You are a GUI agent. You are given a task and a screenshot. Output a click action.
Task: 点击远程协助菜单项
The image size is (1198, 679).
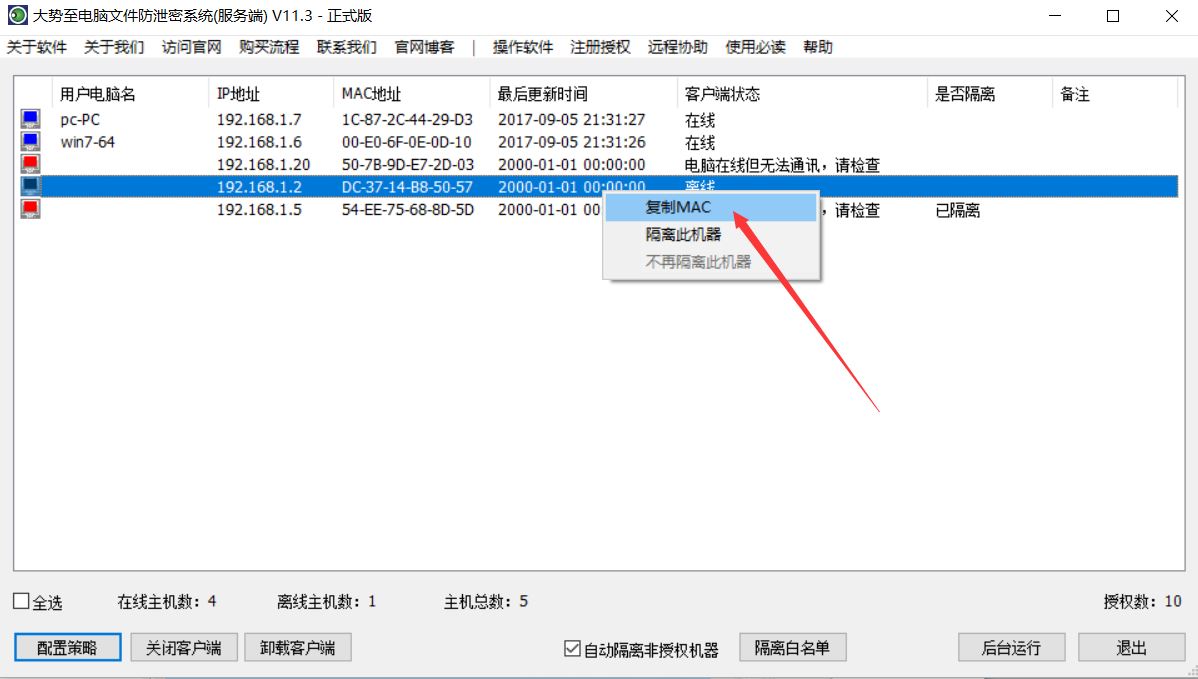pos(677,47)
